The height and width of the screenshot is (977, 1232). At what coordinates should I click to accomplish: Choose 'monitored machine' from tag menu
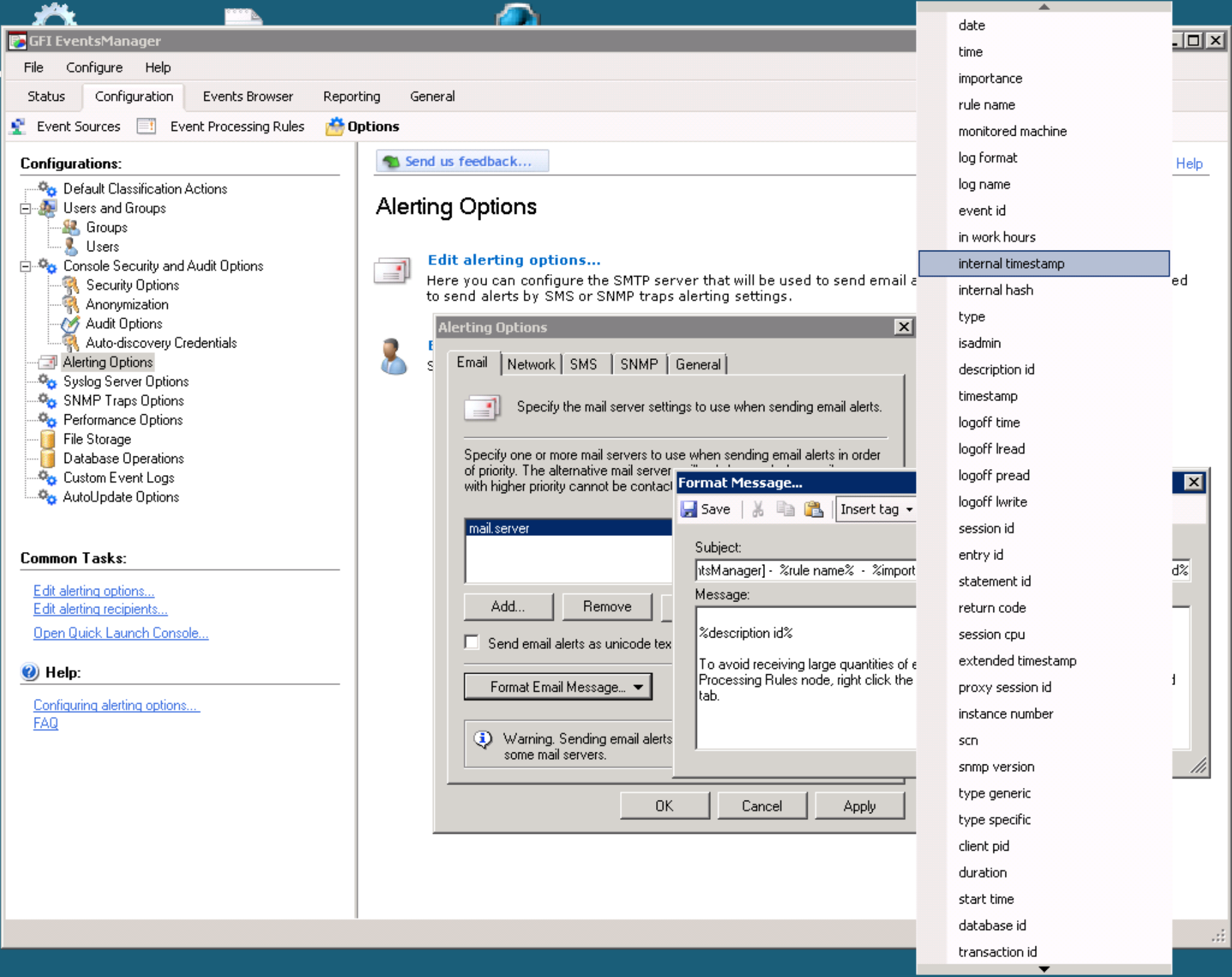coord(1012,131)
